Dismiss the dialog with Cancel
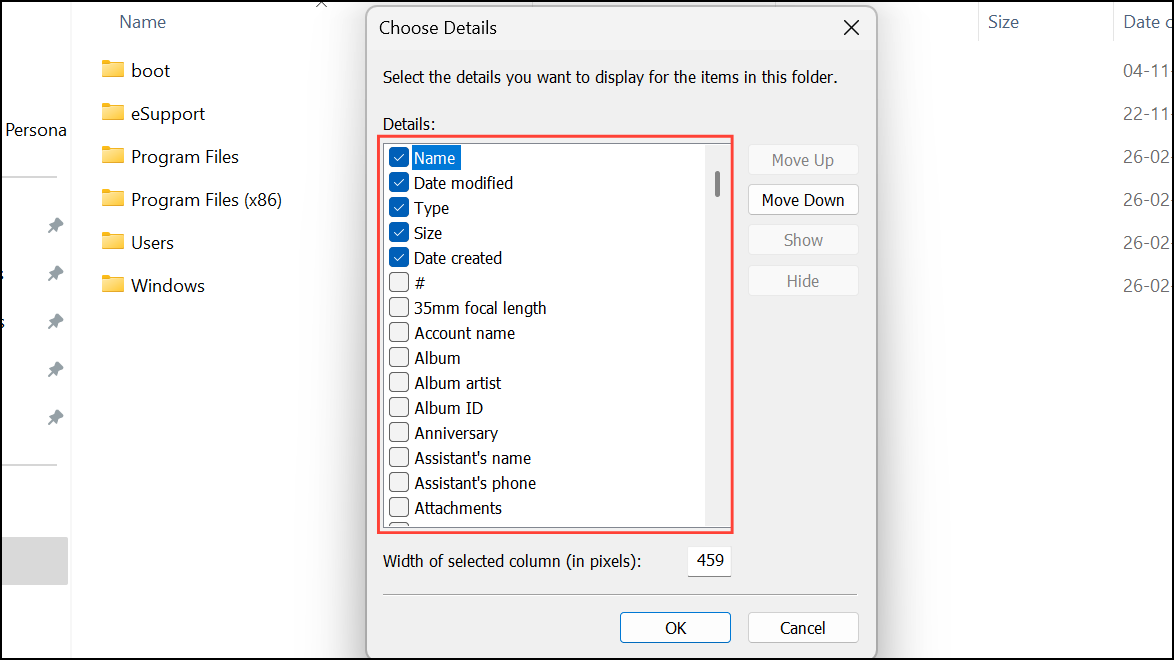 pos(803,627)
